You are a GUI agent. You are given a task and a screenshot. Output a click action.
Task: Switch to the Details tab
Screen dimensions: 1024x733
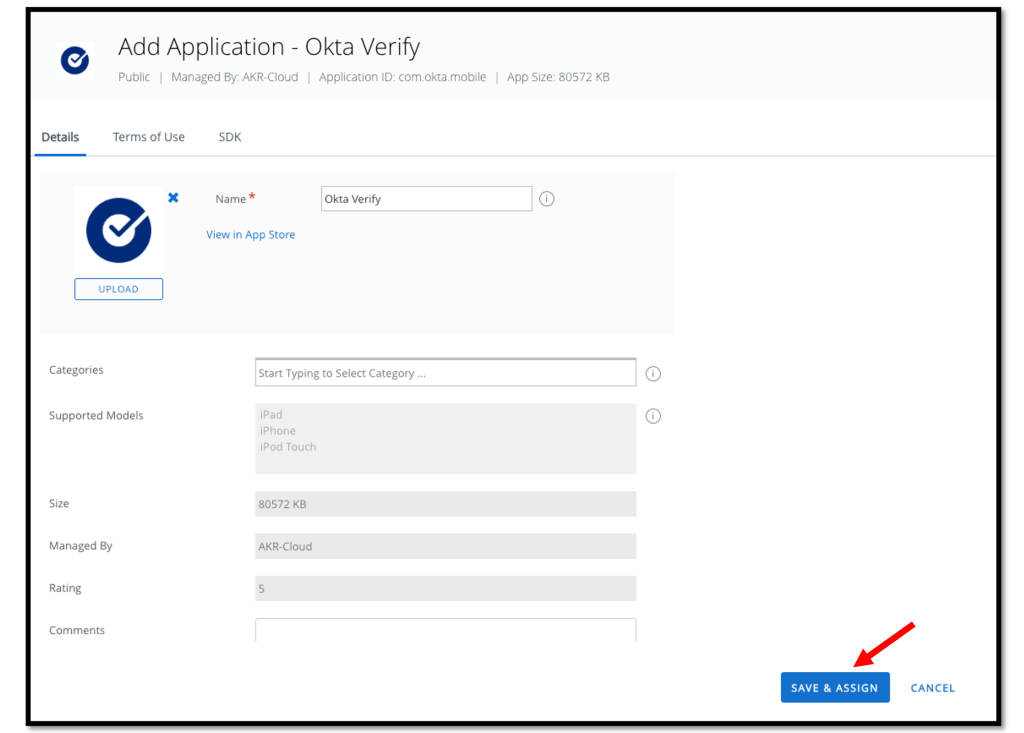60,137
